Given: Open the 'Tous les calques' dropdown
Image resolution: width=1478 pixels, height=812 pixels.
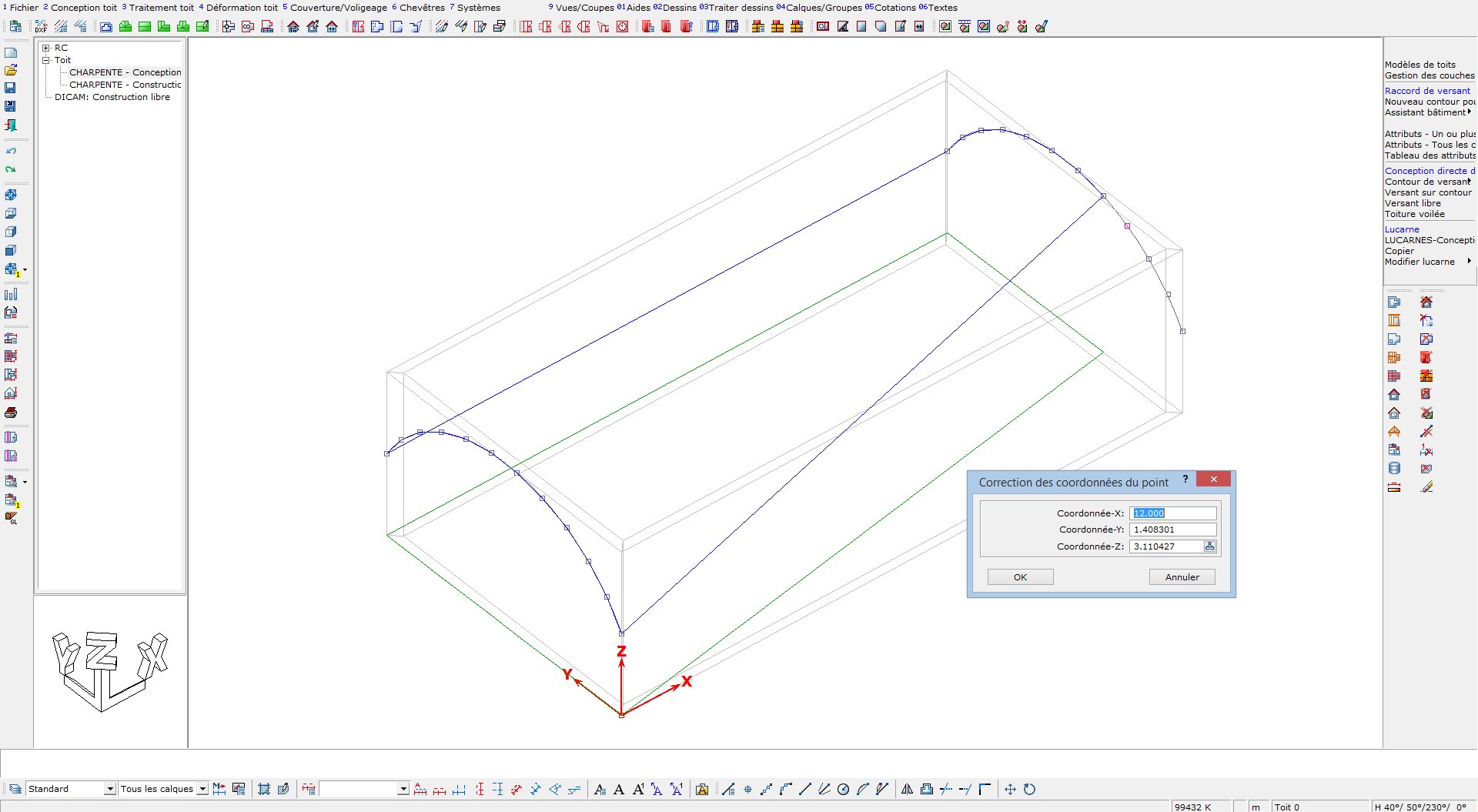Looking at the screenshot, I should click(x=202, y=789).
